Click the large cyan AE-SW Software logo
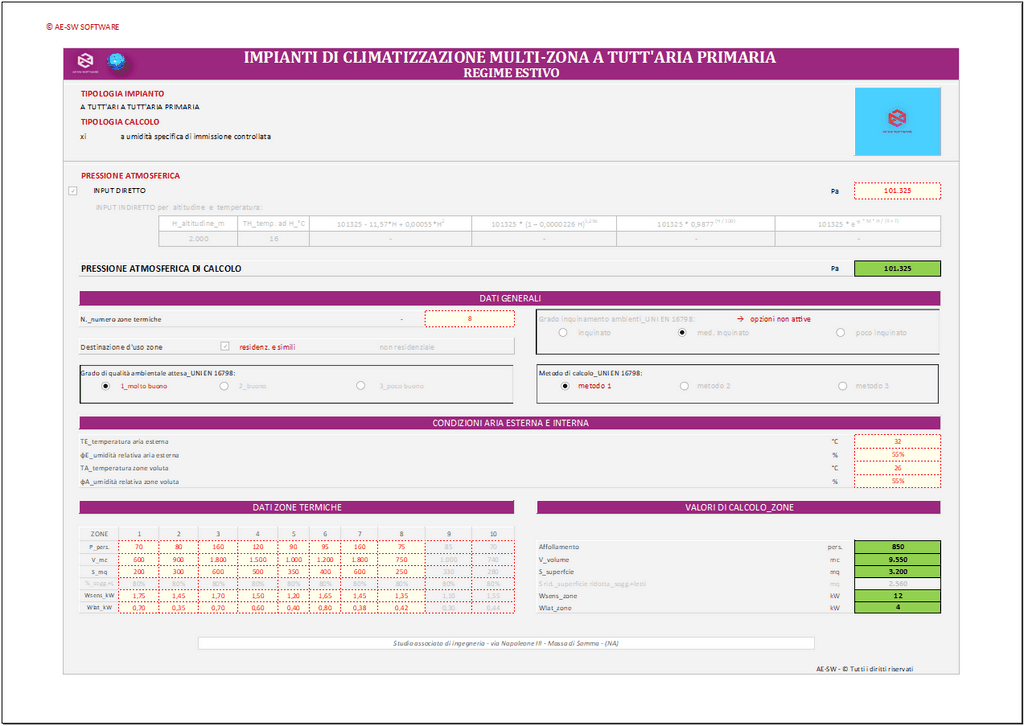The width and height of the screenshot is (1024, 726). tap(897, 121)
